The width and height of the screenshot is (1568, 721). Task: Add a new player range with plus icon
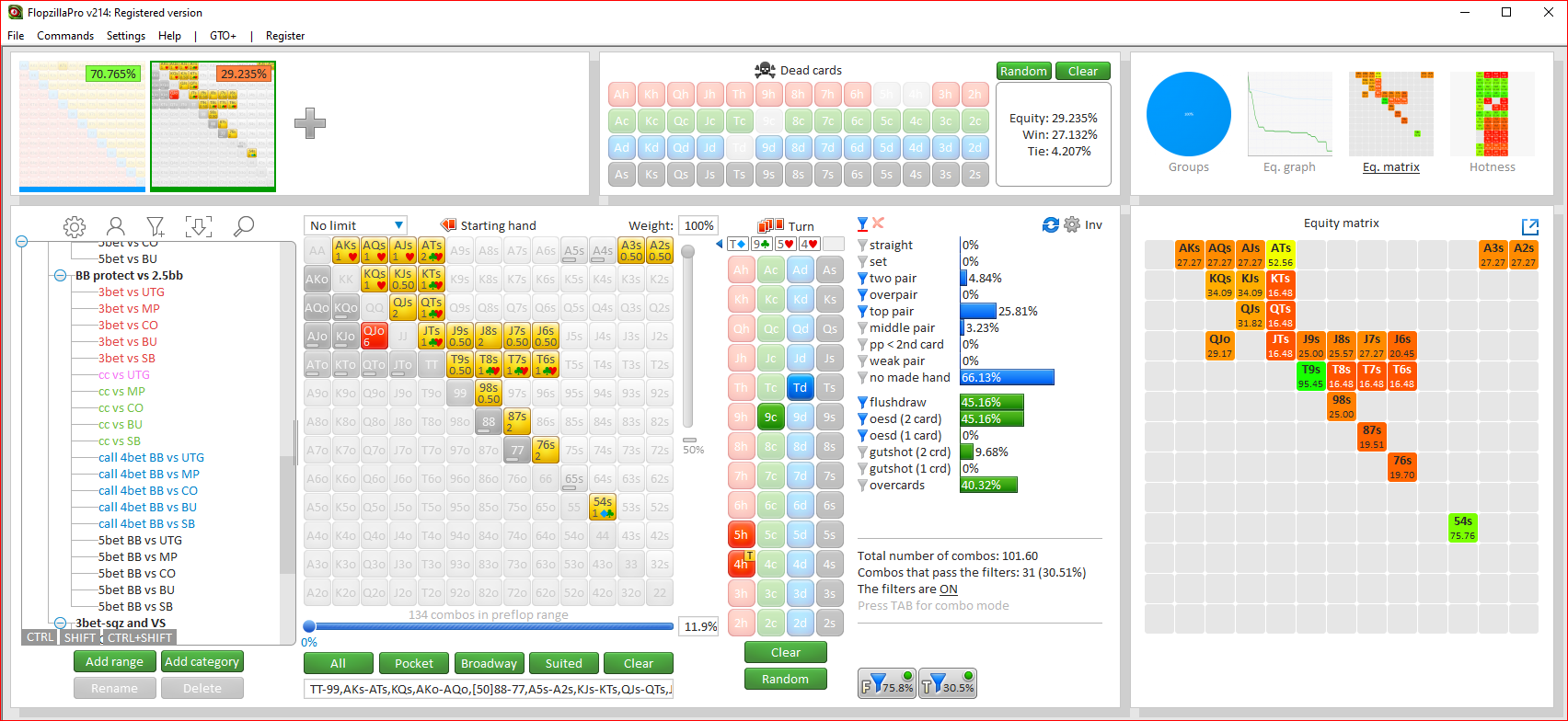coord(310,123)
